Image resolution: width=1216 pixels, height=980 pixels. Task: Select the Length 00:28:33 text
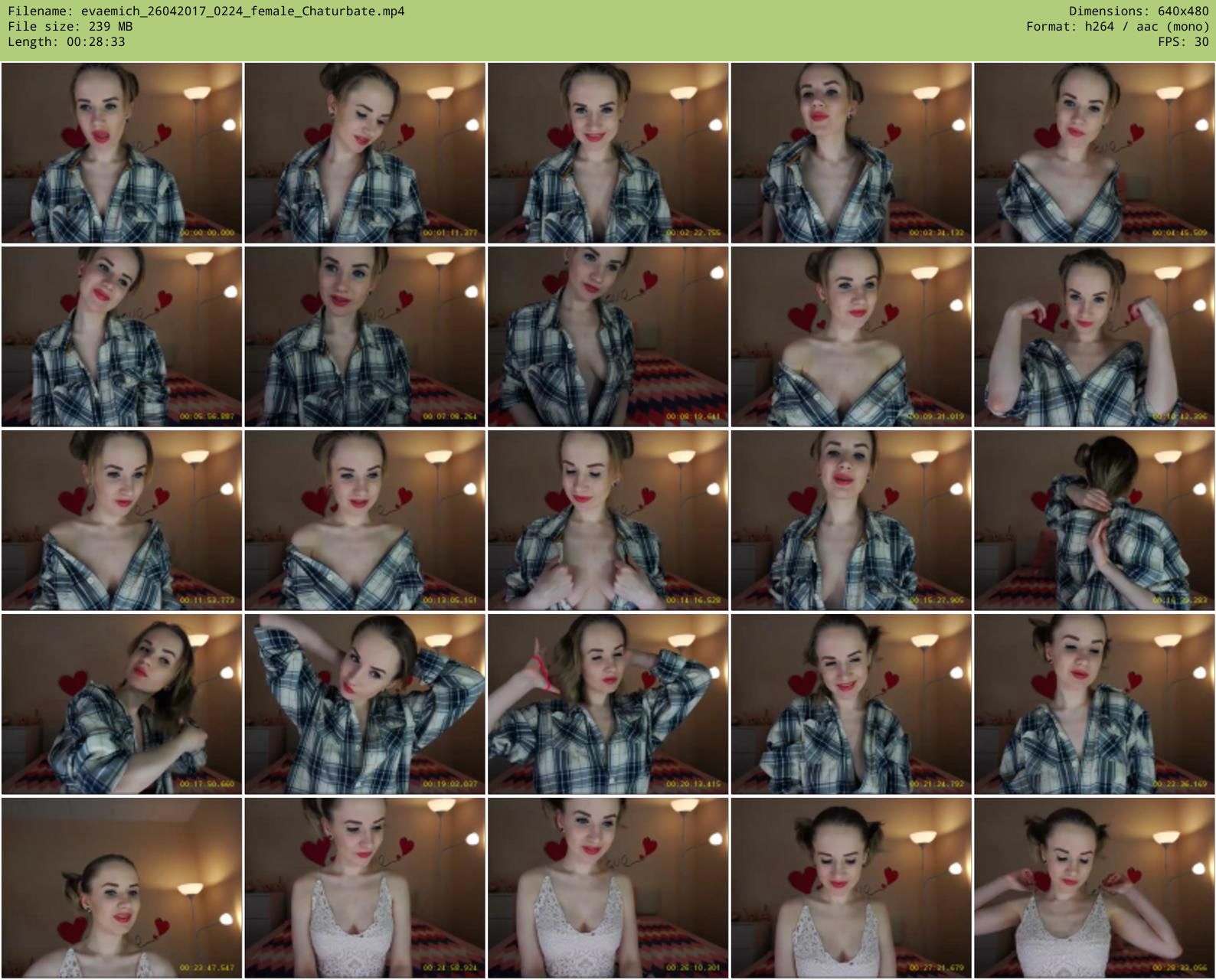[67, 42]
